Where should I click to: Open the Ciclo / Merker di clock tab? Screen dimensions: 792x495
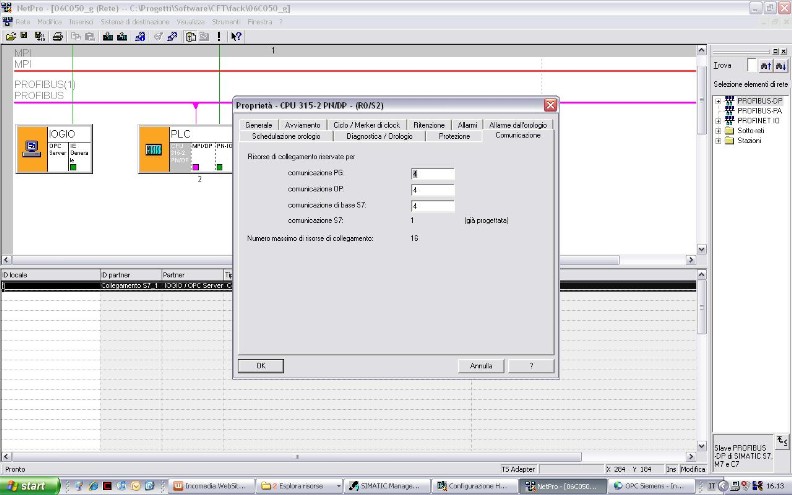coord(367,125)
